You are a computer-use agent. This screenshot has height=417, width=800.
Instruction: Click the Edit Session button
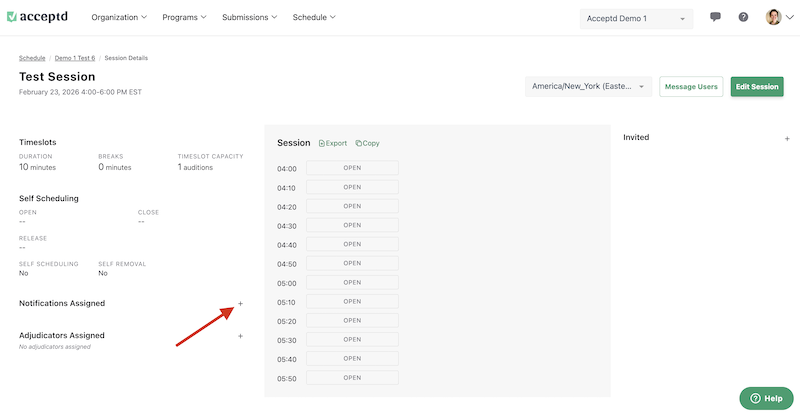pos(757,87)
